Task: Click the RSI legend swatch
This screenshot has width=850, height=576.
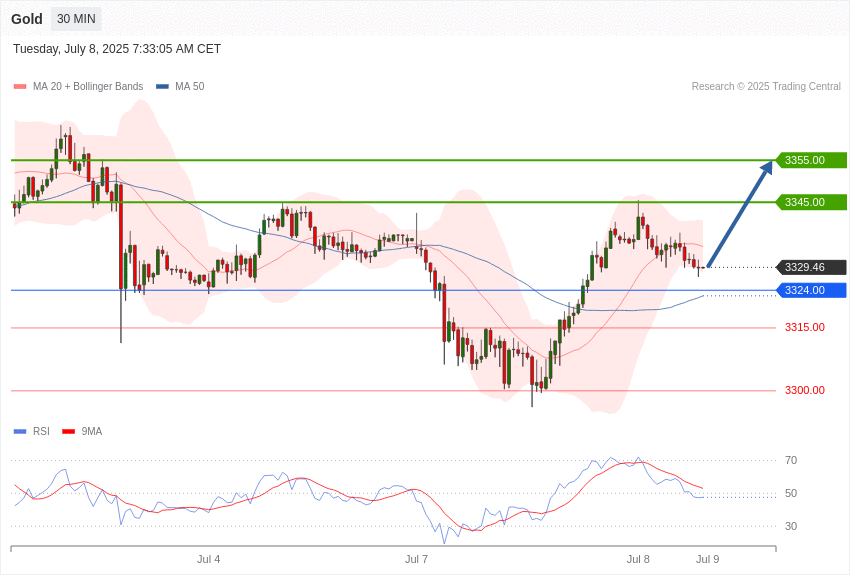Action: tap(20, 432)
